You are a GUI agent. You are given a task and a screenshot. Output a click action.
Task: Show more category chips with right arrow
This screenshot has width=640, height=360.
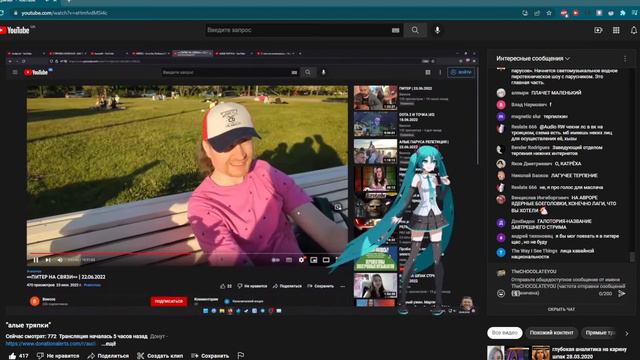point(627,333)
